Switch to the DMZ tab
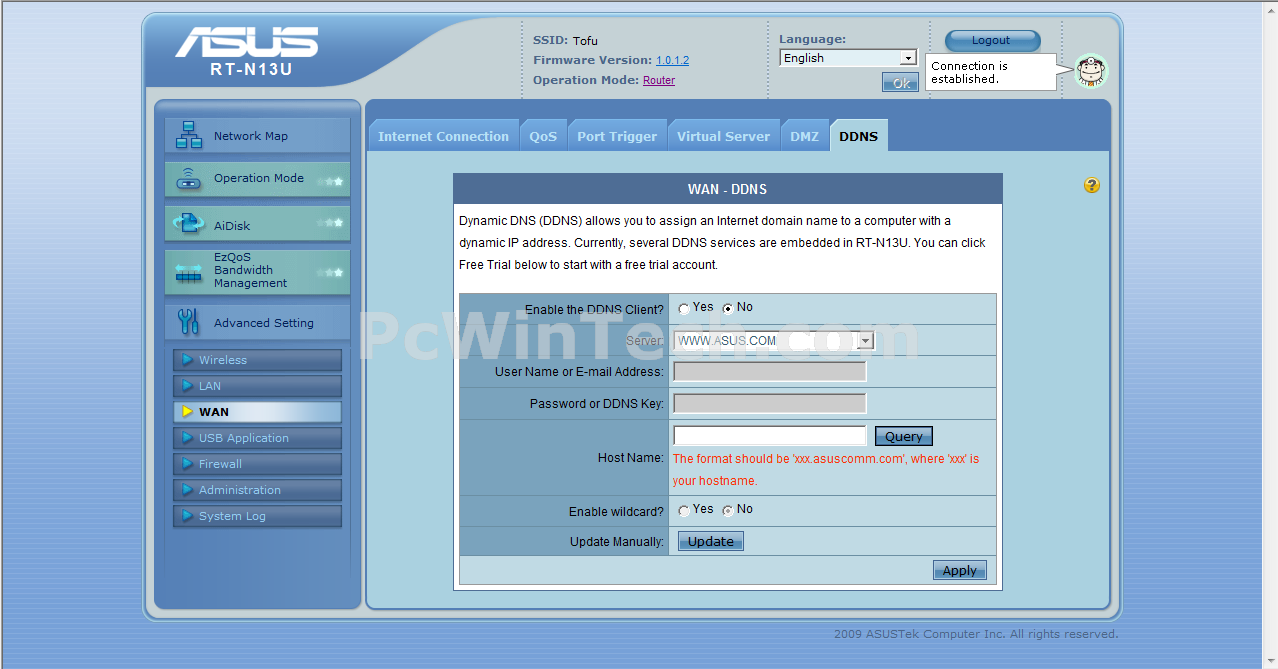Screen dimensions: 1278x669 coord(804,136)
